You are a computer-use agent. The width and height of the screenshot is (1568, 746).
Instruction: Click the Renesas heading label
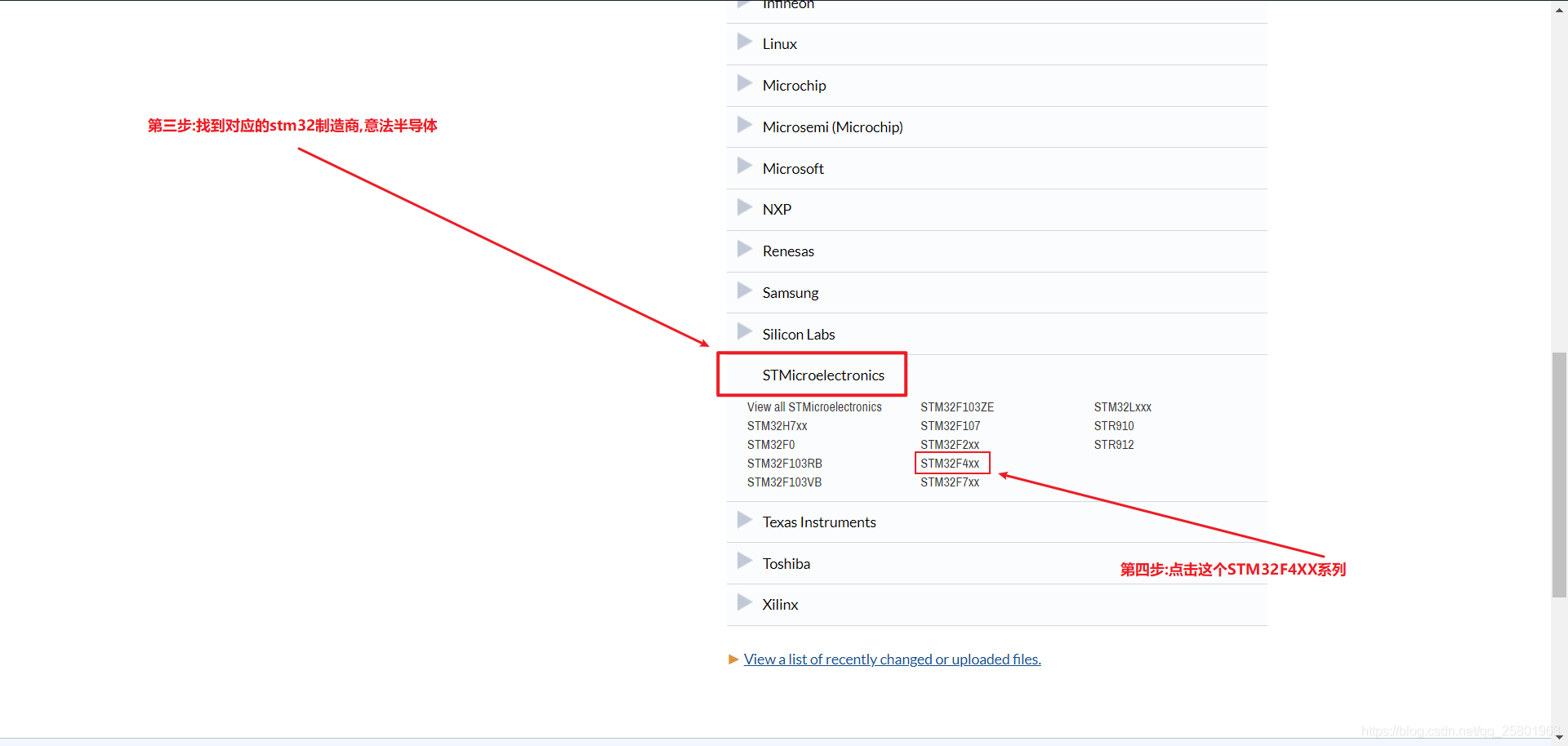(788, 251)
